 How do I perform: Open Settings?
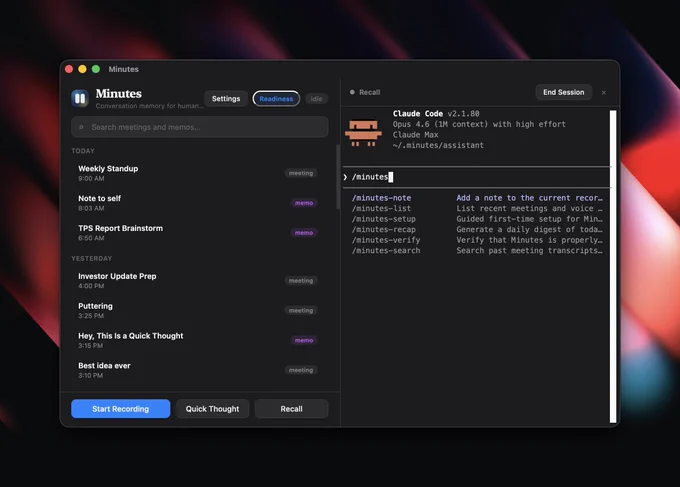(226, 98)
